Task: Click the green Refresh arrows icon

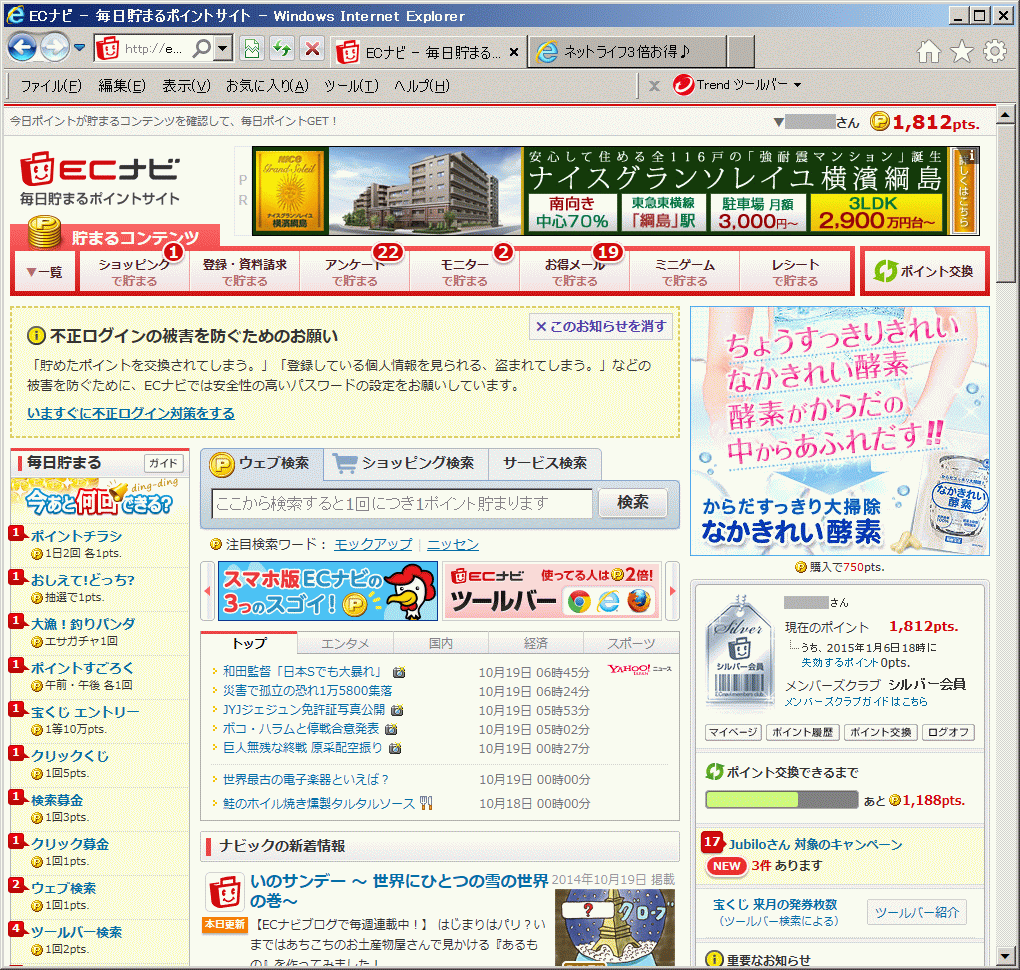Action: [x=282, y=49]
